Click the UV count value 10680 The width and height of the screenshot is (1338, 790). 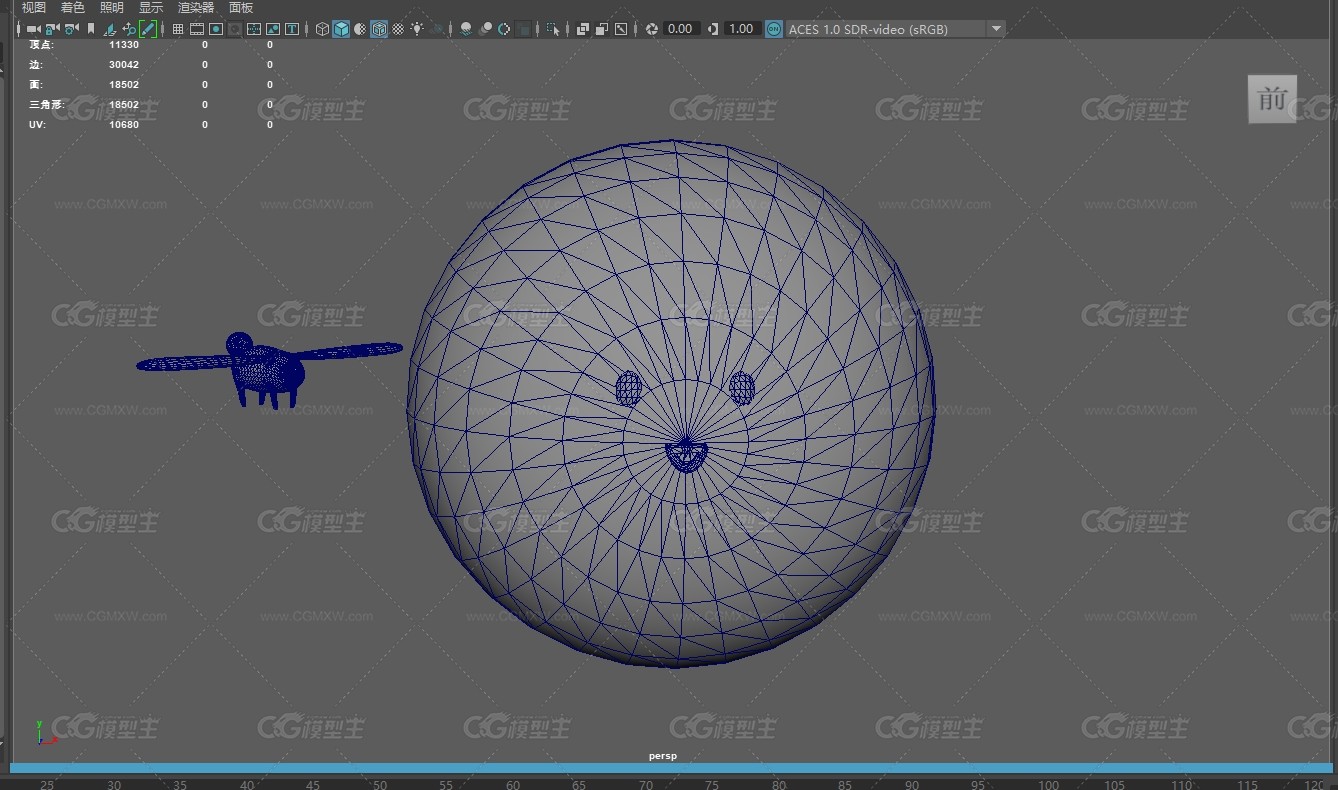point(124,125)
